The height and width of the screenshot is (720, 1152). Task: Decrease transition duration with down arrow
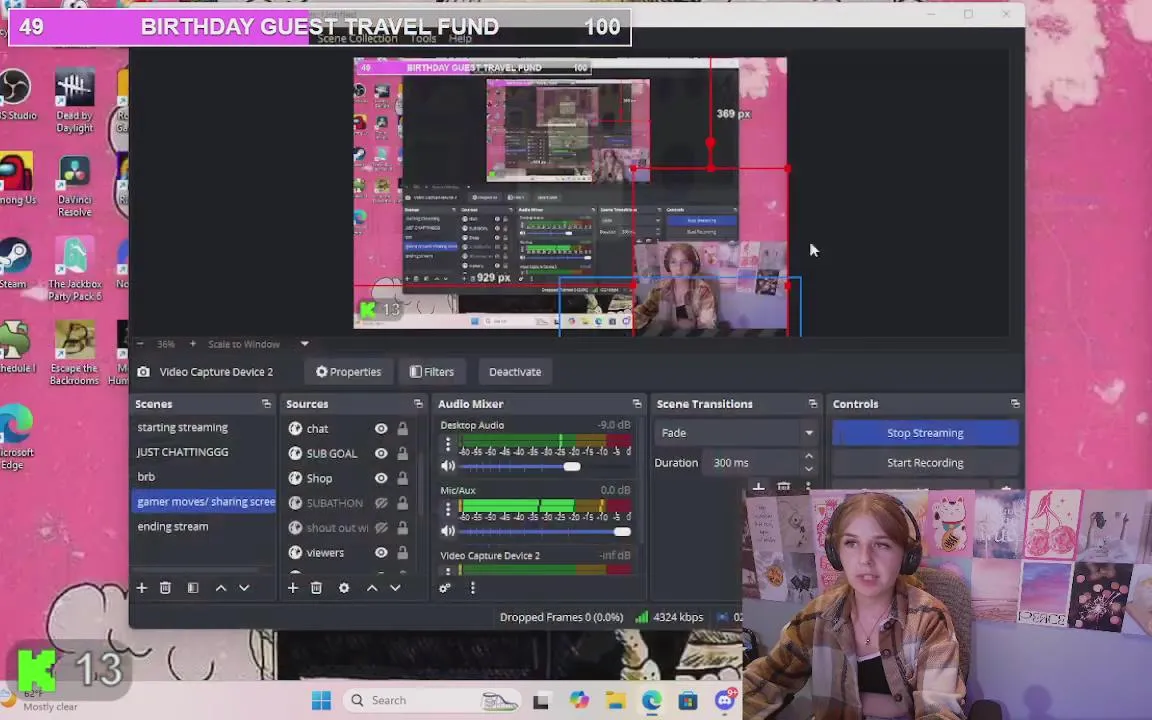tap(809, 469)
